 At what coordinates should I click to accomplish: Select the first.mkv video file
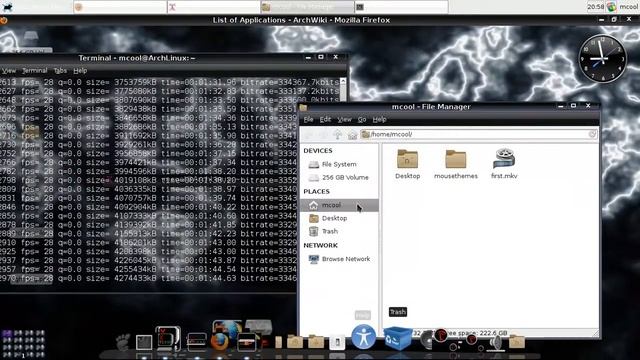click(x=504, y=164)
